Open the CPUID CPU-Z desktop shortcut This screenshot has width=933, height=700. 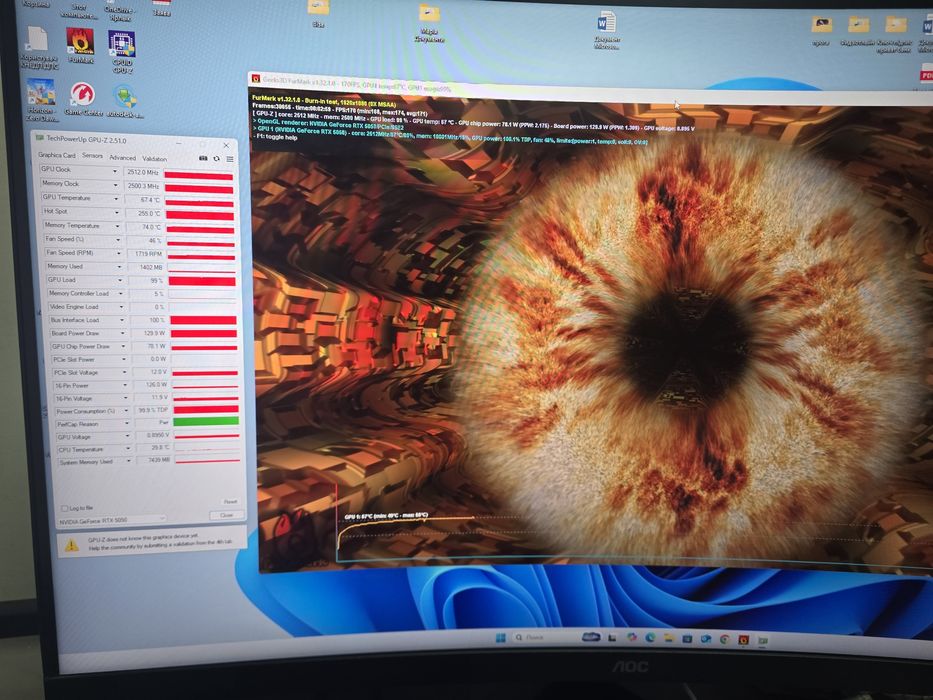tap(122, 51)
